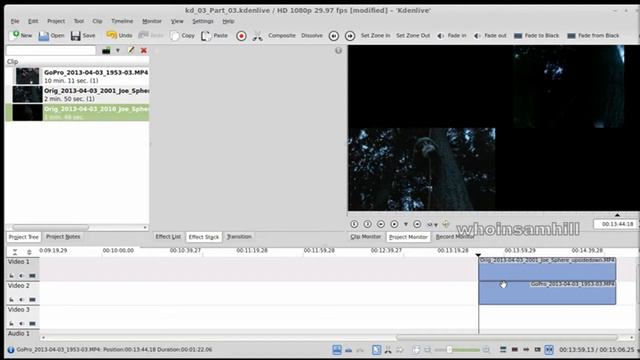This screenshot has height=360, width=640.
Task: Select the GoPro_2013-04-03_1953-03.MP4 clip in project tree
Action: pos(78,76)
